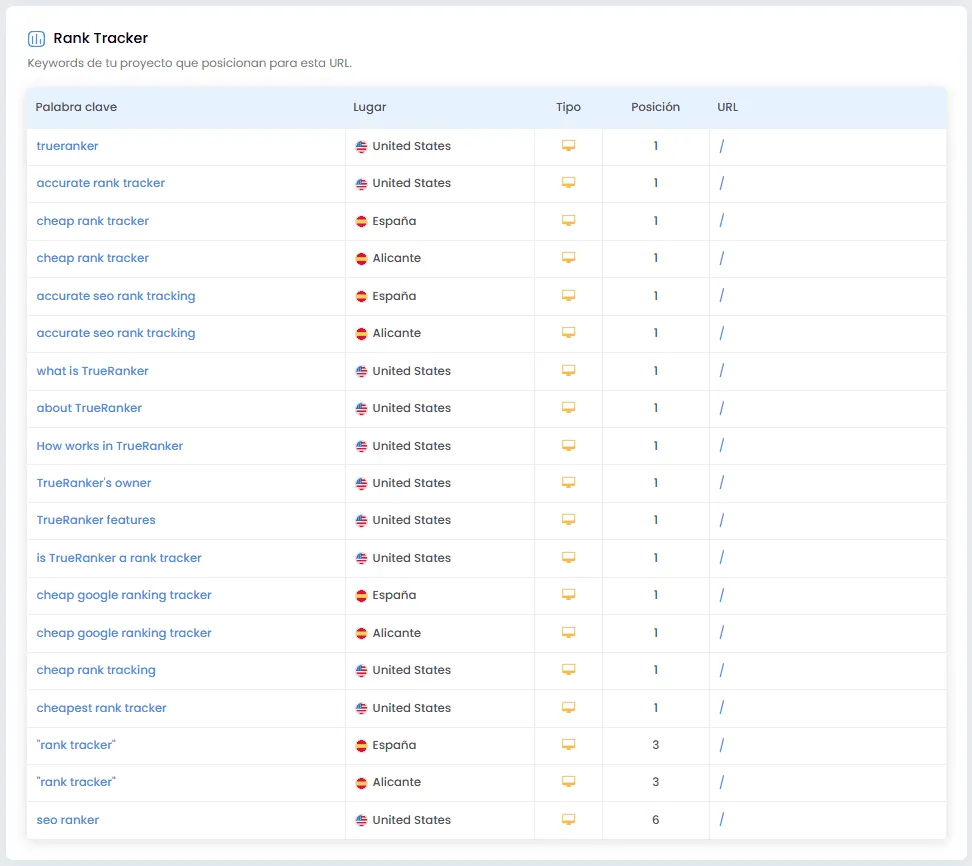972x866 pixels.
Task: Click position value 6 in seo ranker row
Action: pyautogui.click(x=655, y=820)
